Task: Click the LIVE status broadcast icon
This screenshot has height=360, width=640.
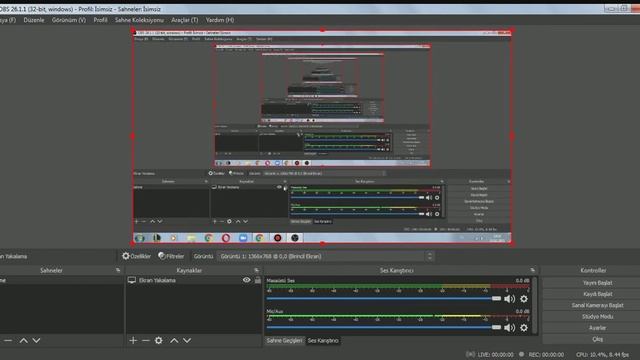Action: coord(470,354)
